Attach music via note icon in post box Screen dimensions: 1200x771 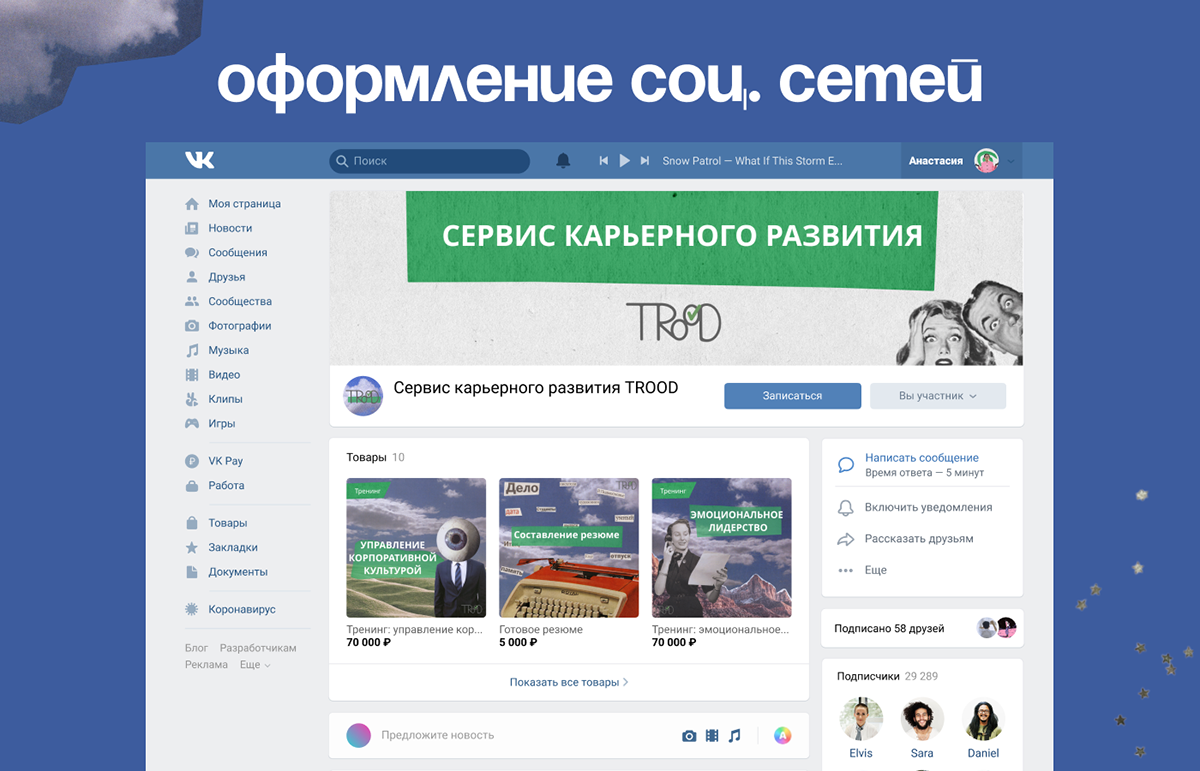[735, 736]
